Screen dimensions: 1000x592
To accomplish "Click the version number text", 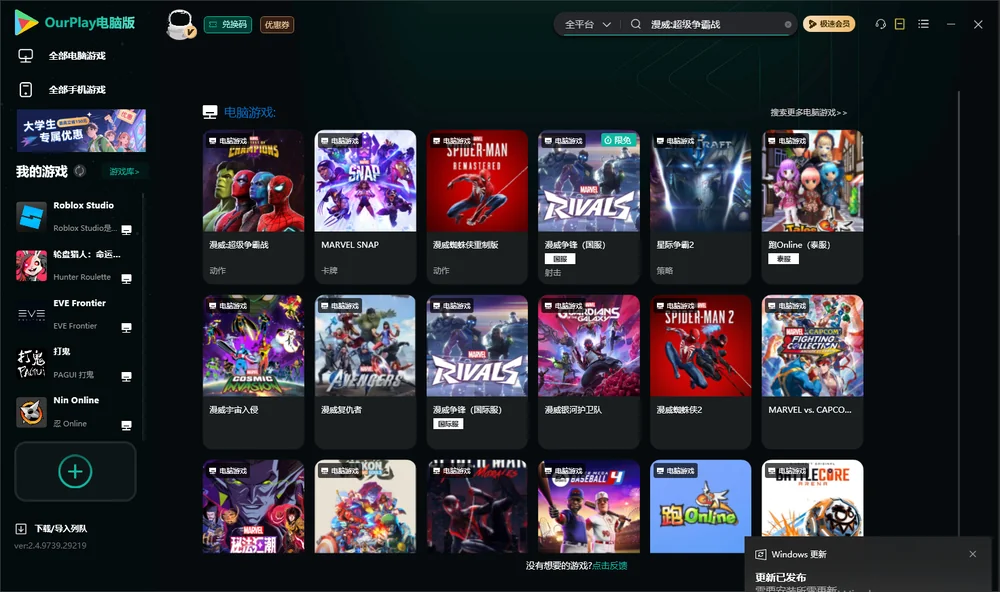I will point(50,545).
